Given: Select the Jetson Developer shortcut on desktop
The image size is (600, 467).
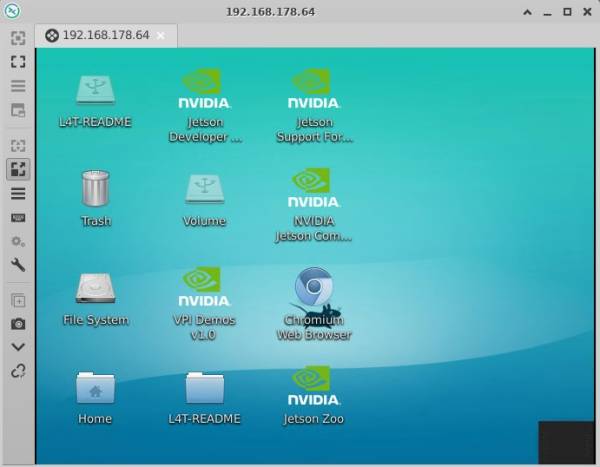Looking at the screenshot, I should click(x=205, y=105).
